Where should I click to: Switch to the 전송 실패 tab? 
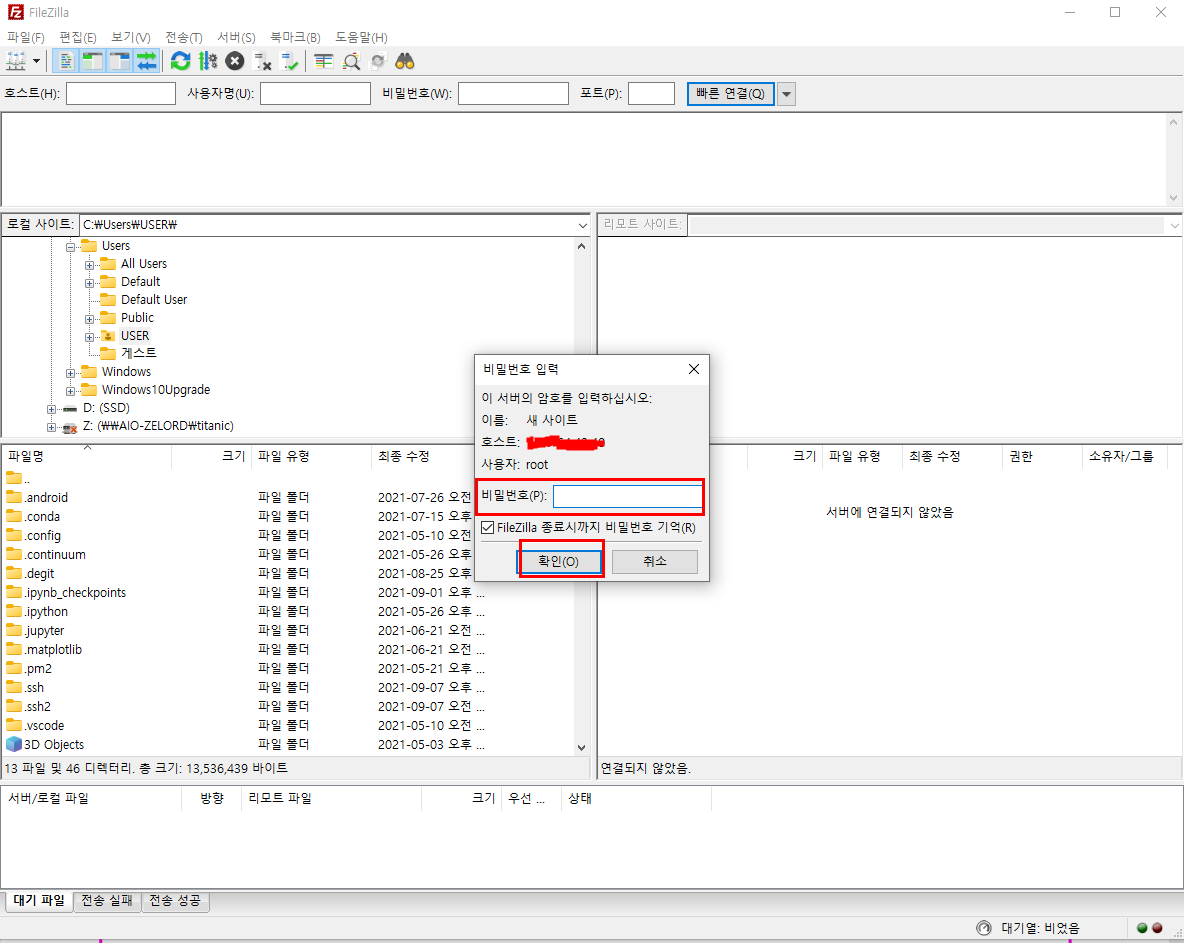[x=107, y=901]
